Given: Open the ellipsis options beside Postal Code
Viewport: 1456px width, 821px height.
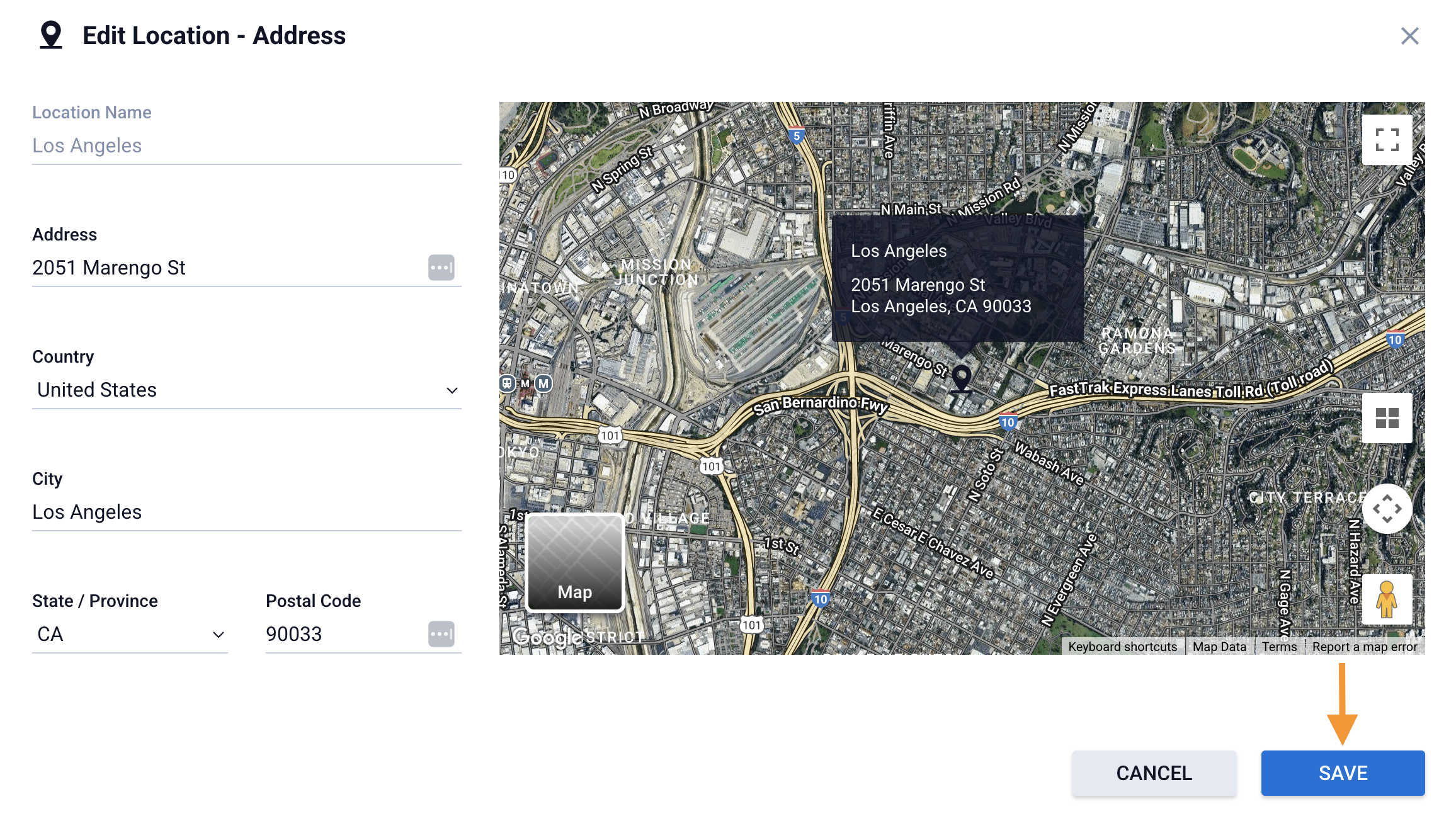Looking at the screenshot, I should tap(441, 634).
